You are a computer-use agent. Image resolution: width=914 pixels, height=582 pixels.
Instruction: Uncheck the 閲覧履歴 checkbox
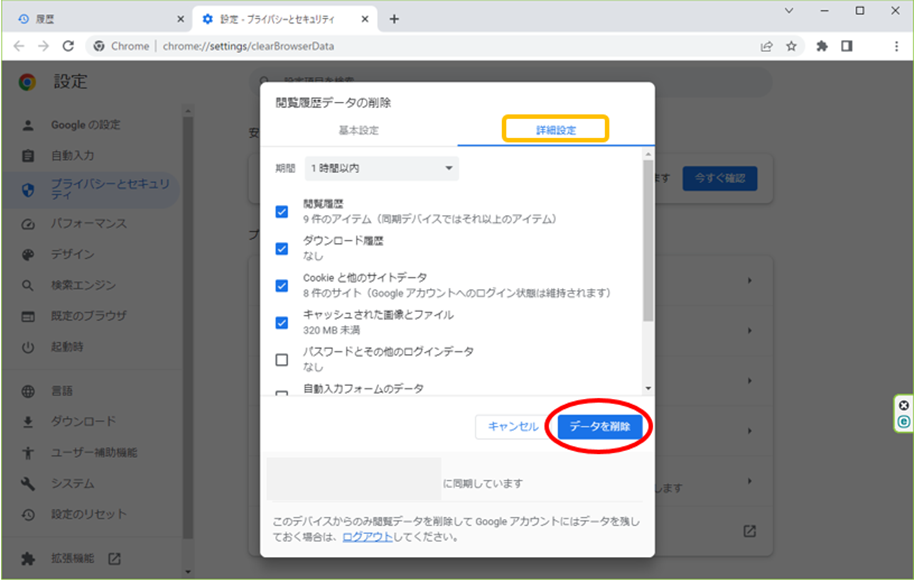click(282, 212)
